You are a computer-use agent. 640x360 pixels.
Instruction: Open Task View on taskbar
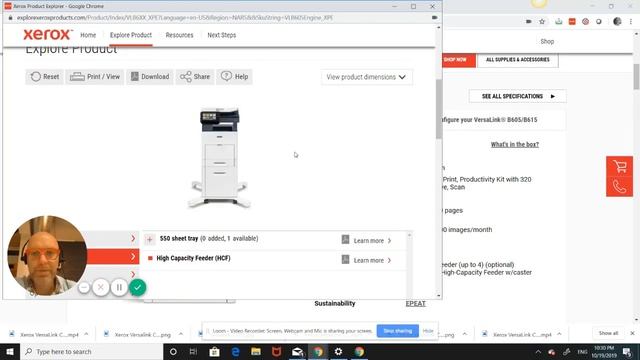[193, 351]
